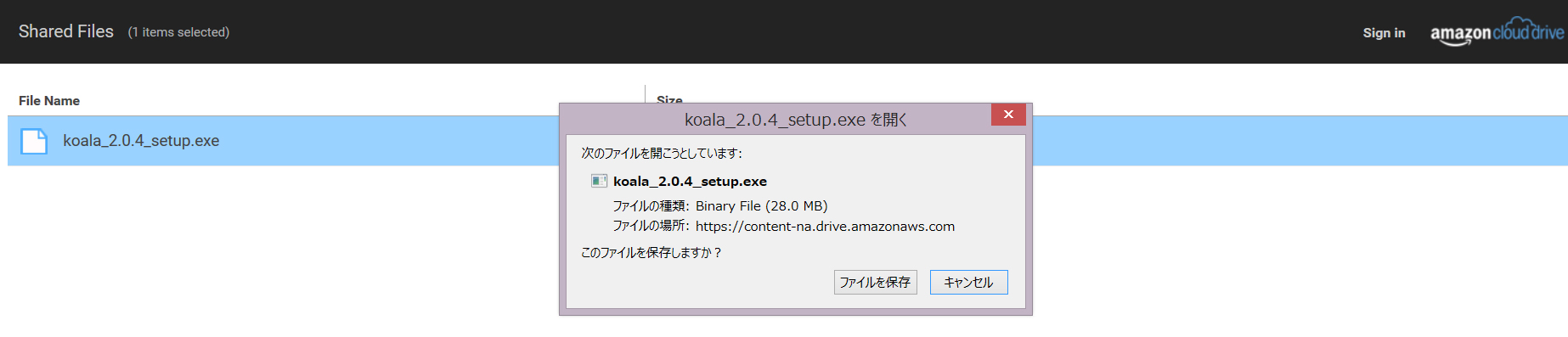Click the Shared Files heading
The width and height of the screenshot is (1568, 337).
click(66, 31)
